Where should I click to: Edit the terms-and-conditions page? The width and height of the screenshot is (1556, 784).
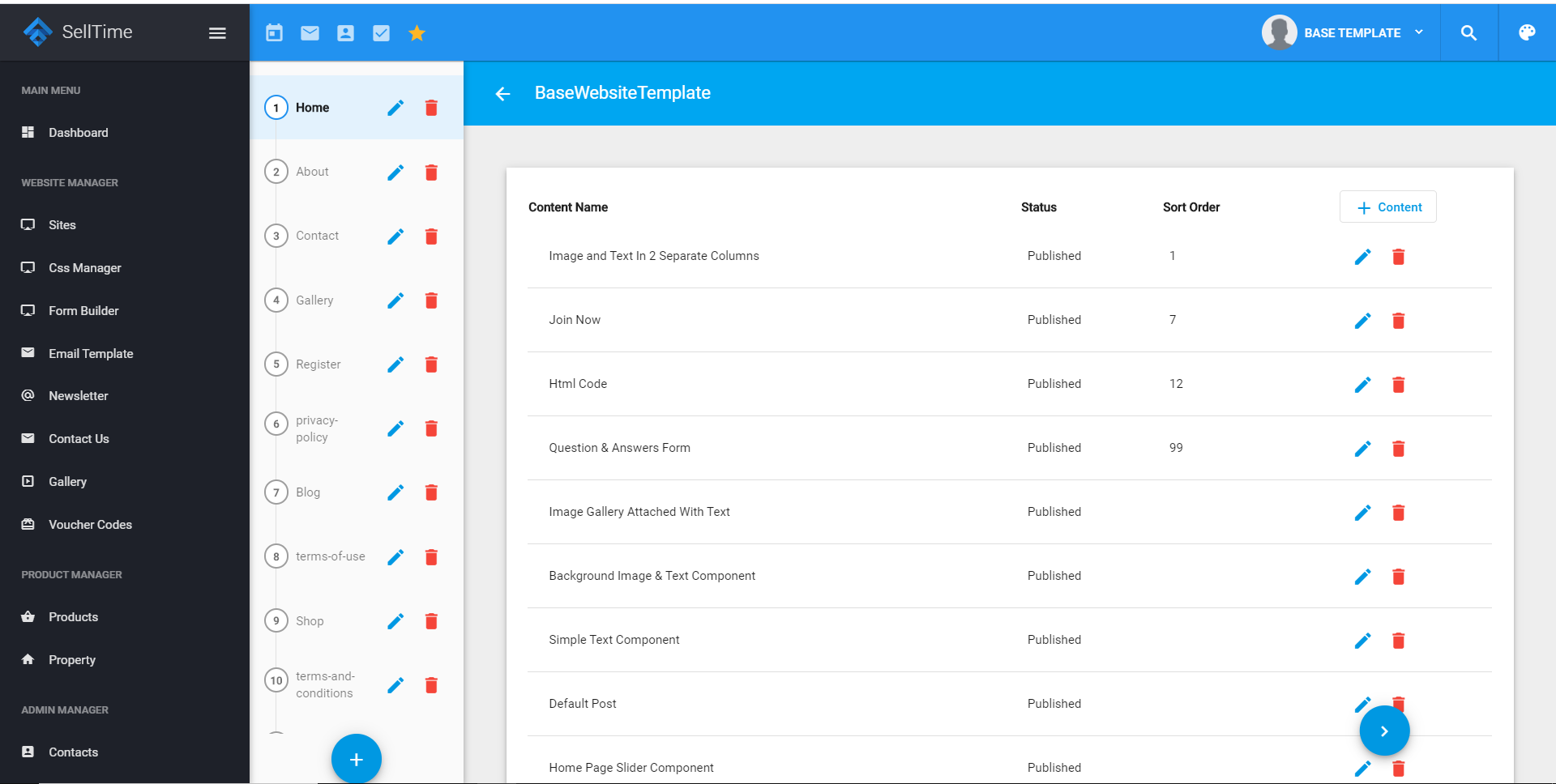point(395,685)
